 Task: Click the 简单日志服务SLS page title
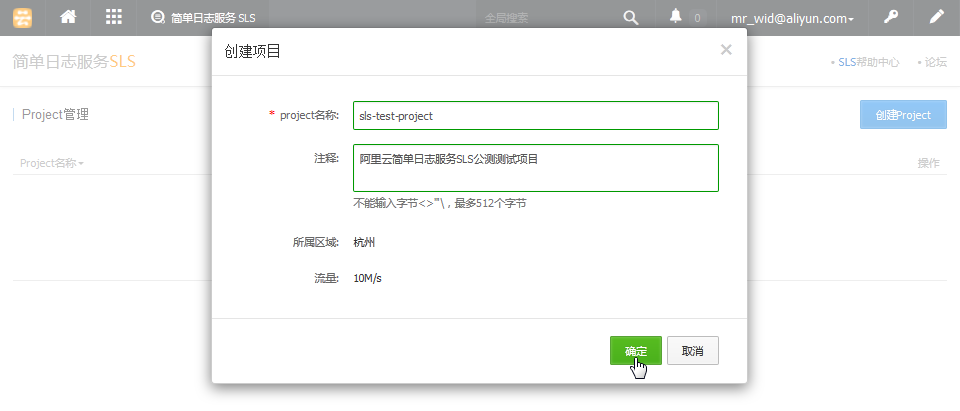click(x=74, y=61)
